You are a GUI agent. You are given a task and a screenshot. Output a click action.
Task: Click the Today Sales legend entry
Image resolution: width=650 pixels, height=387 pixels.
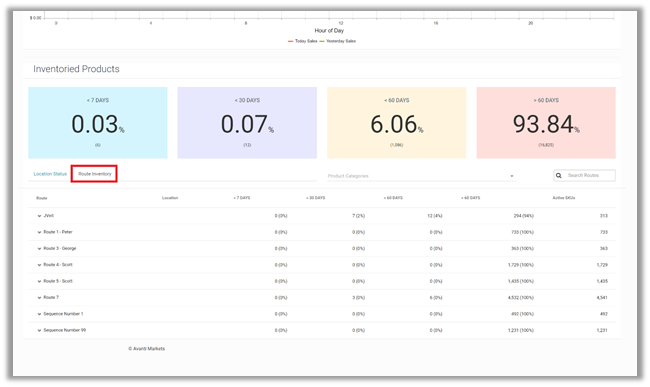pos(303,41)
